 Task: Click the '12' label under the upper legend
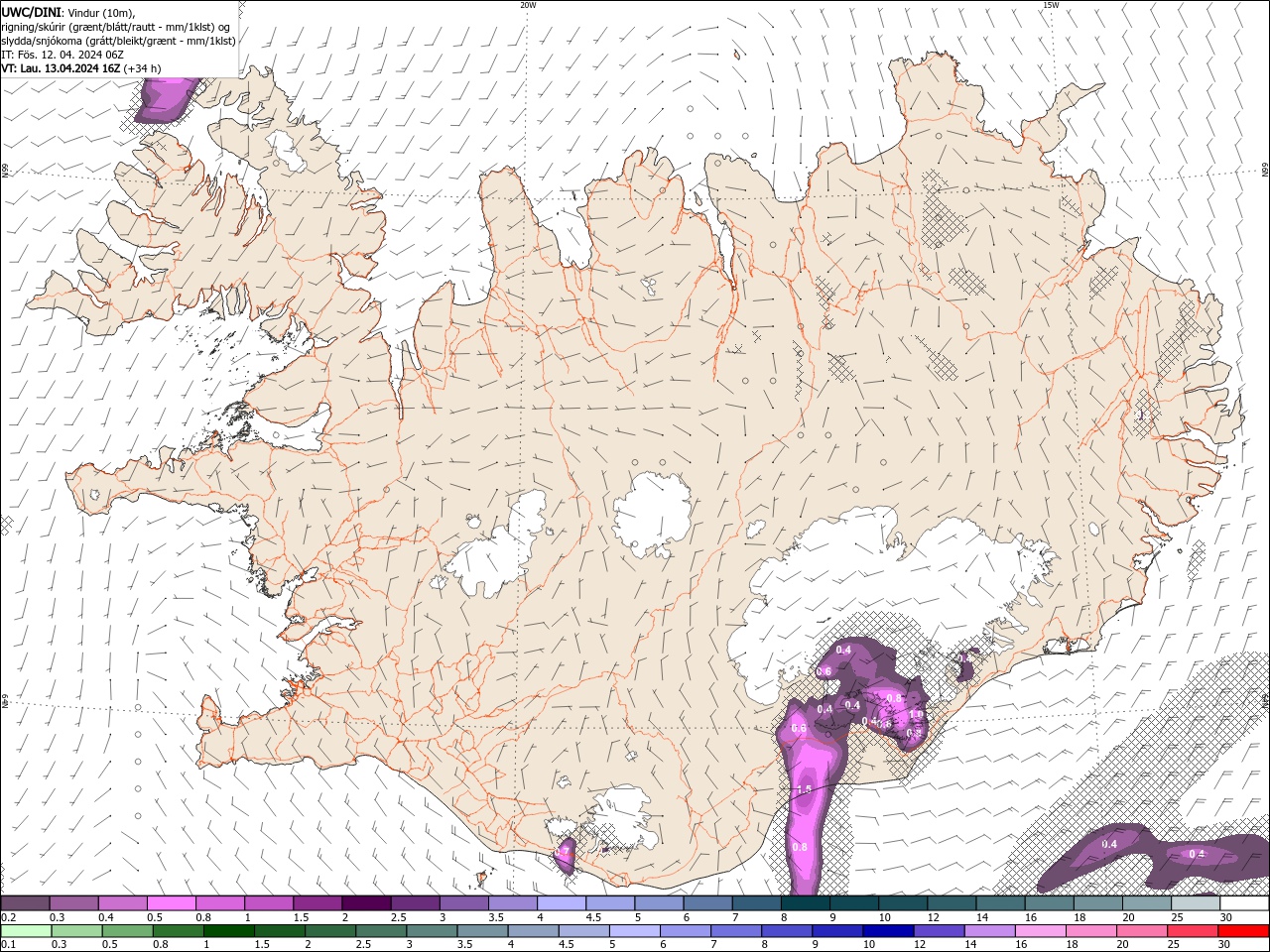[x=933, y=917]
